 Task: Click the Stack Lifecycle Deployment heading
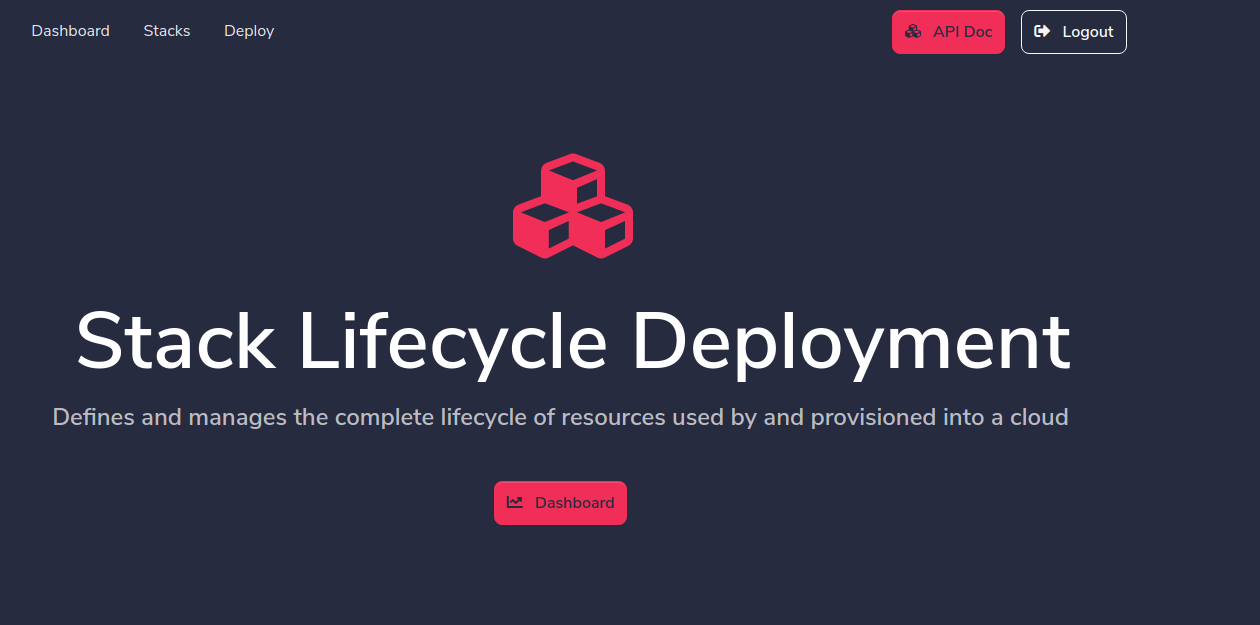573,342
